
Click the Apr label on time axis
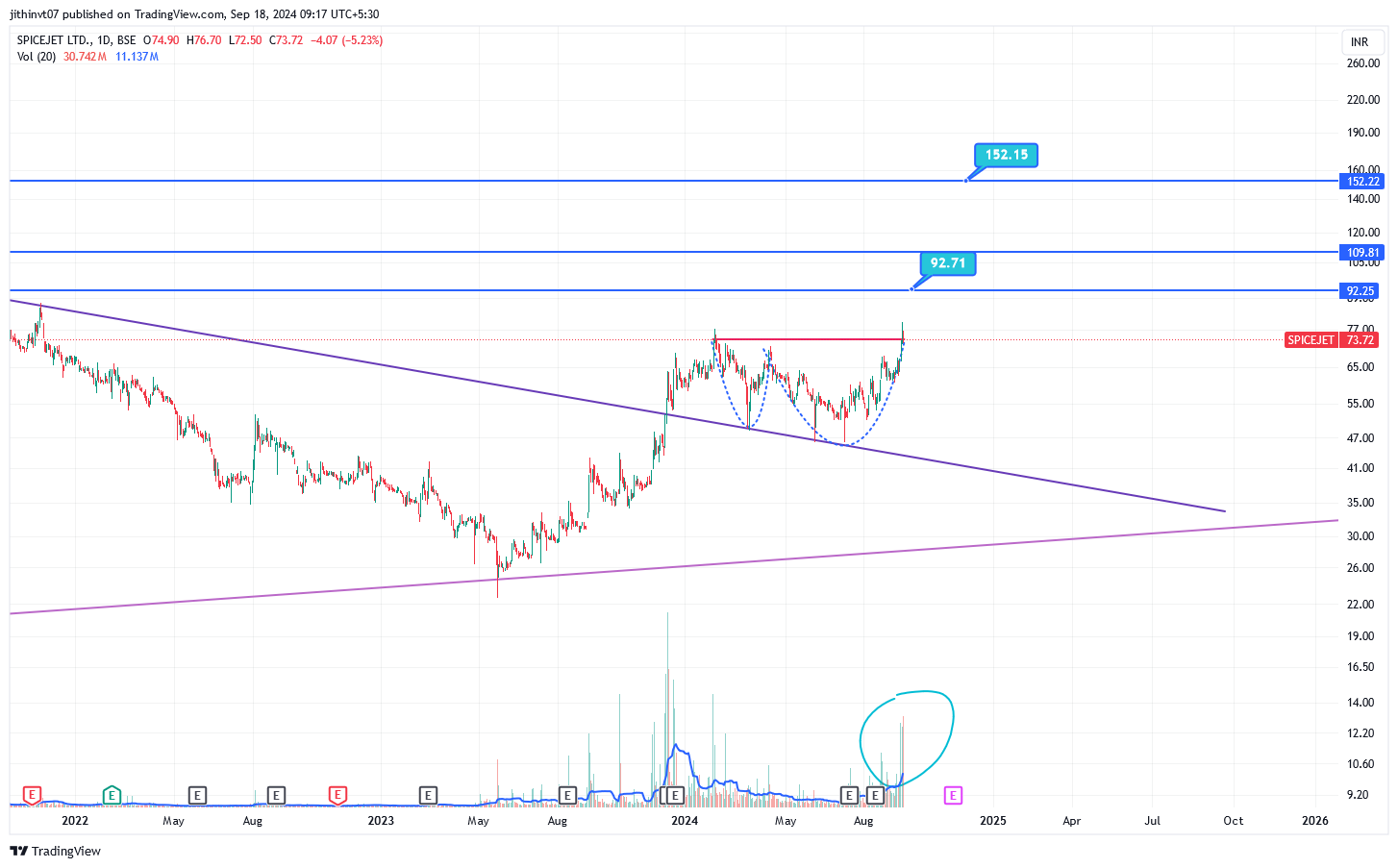tap(1071, 821)
